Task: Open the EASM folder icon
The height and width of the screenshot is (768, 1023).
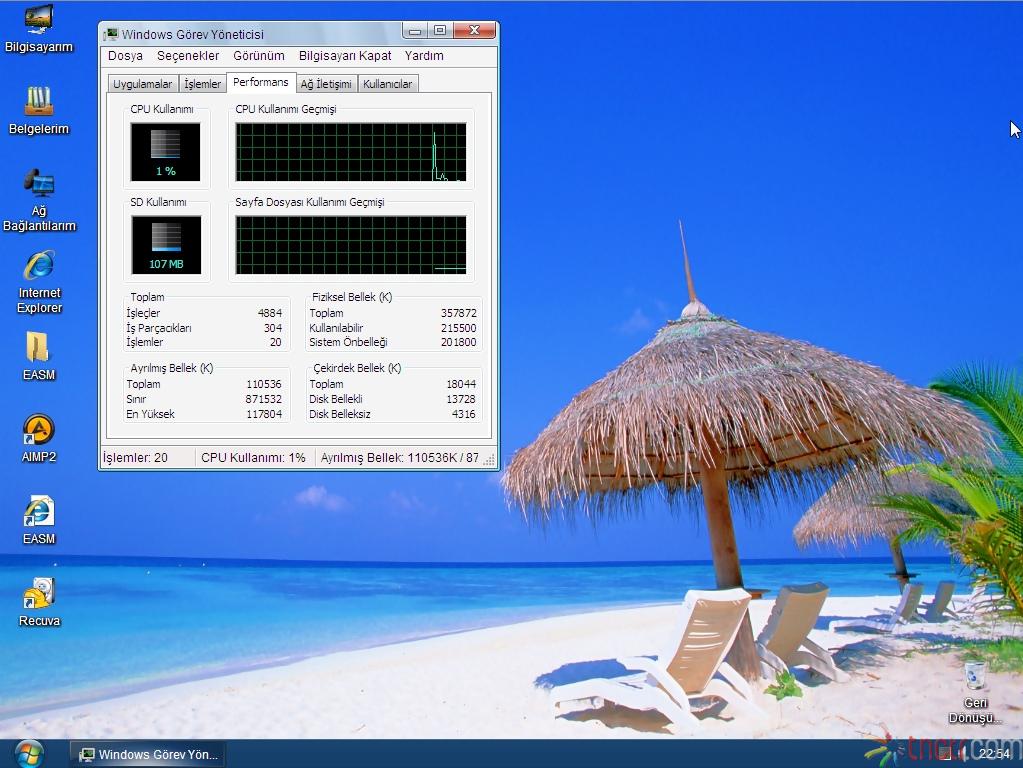Action: point(38,356)
